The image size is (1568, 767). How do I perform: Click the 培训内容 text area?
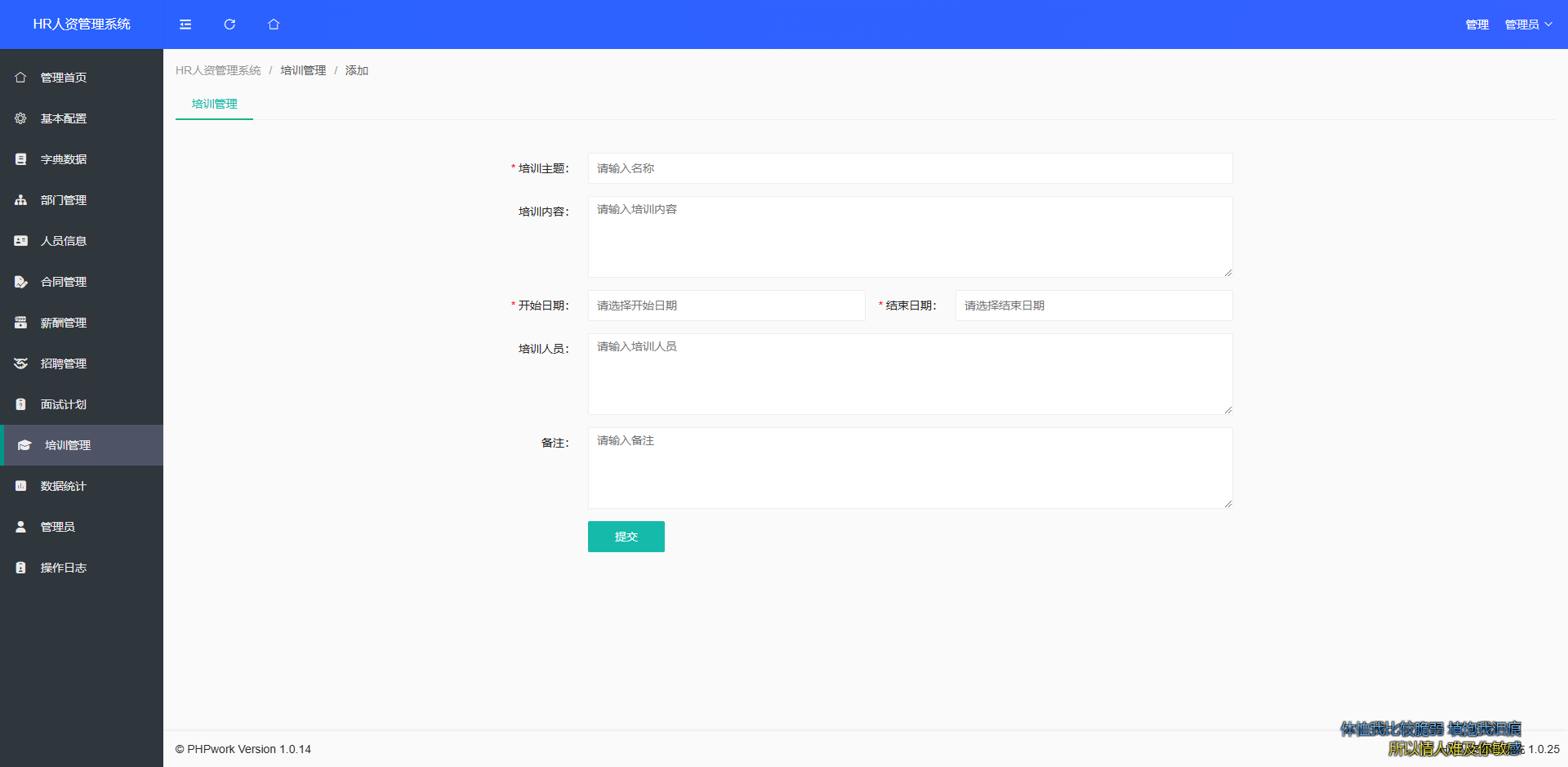pos(910,237)
